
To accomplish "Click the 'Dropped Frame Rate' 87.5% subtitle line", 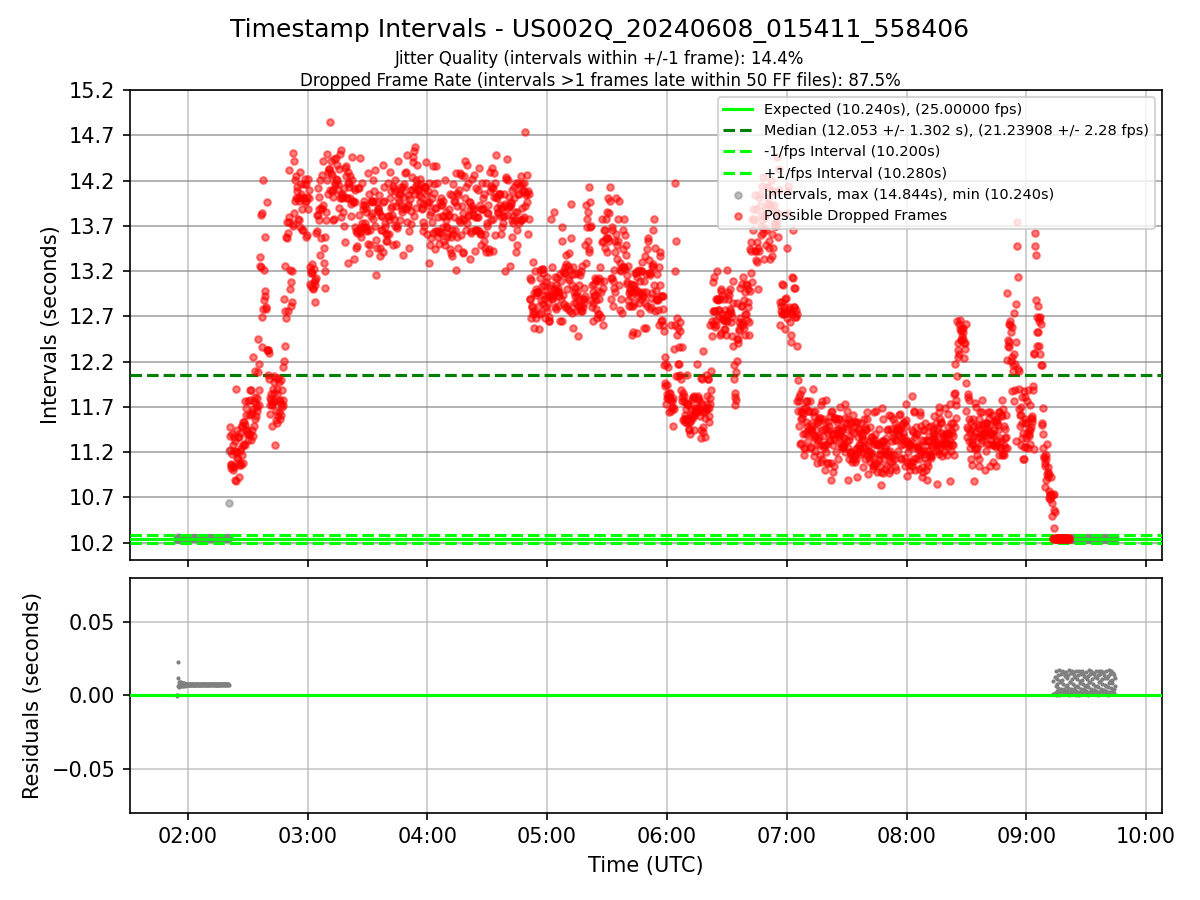I will (x=600, y=79).
